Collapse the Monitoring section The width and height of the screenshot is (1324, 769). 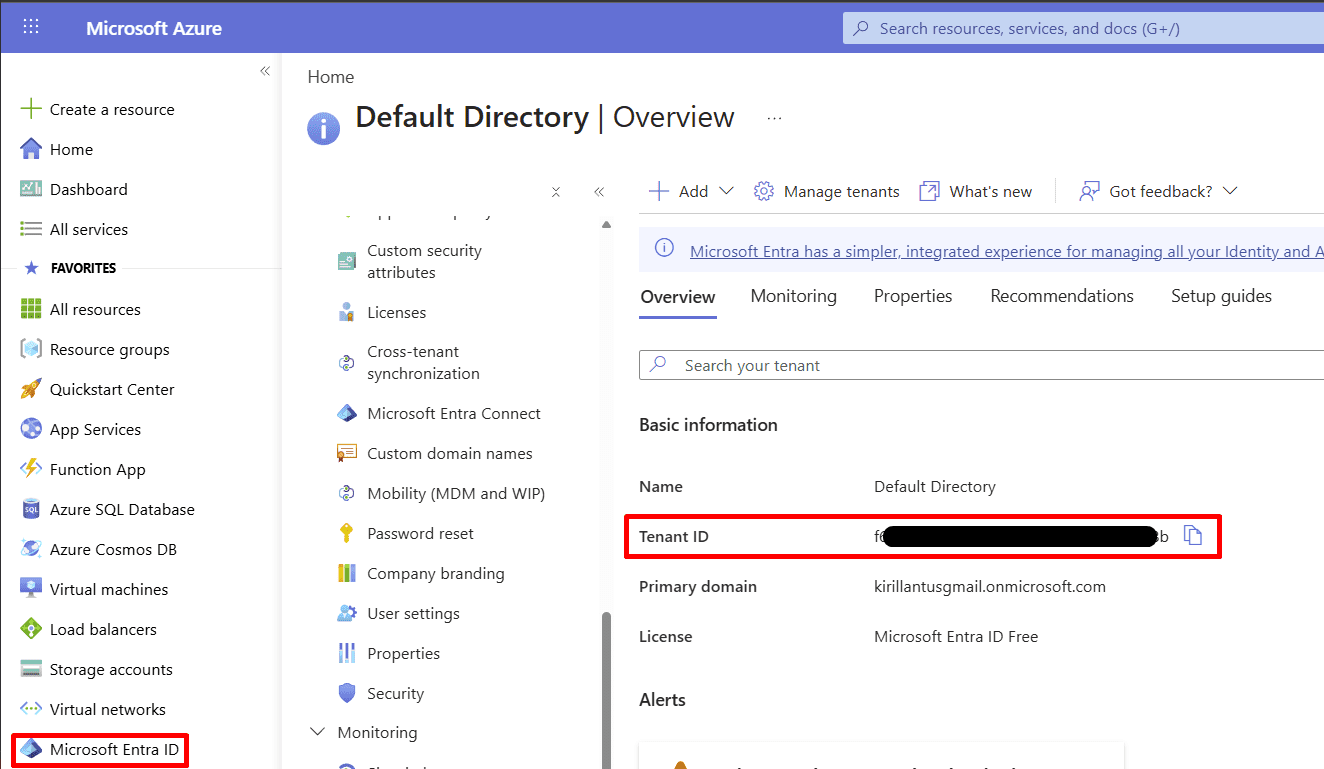pos(318,732)
